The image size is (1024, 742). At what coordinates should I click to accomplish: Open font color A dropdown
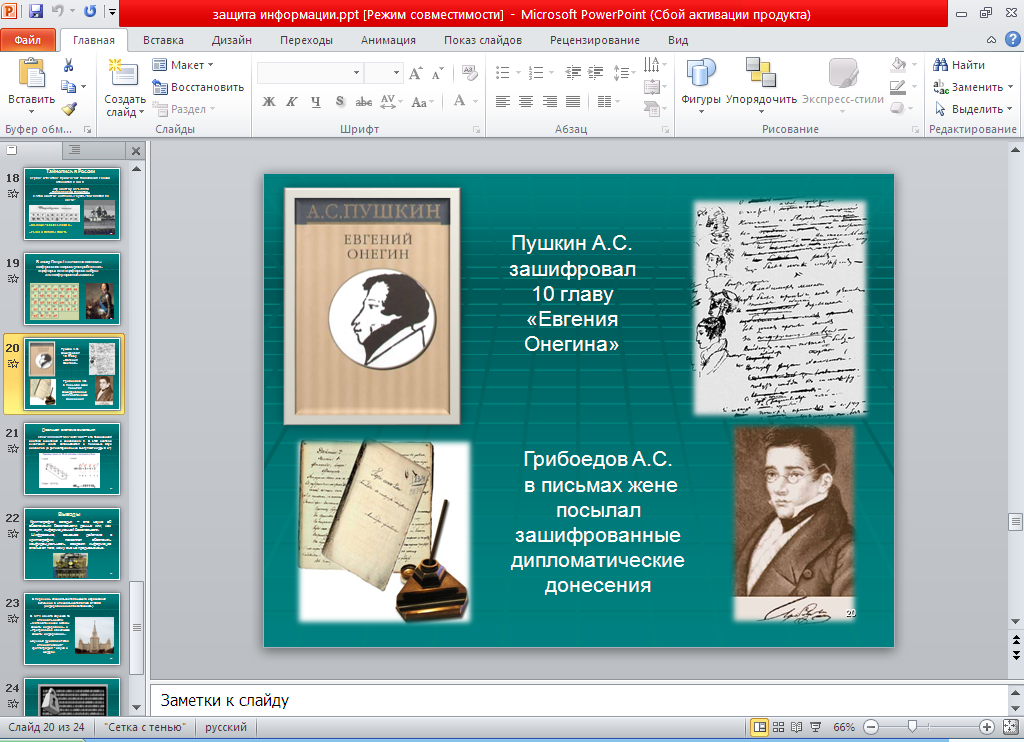pyautogui.click(x=475, y=102)
